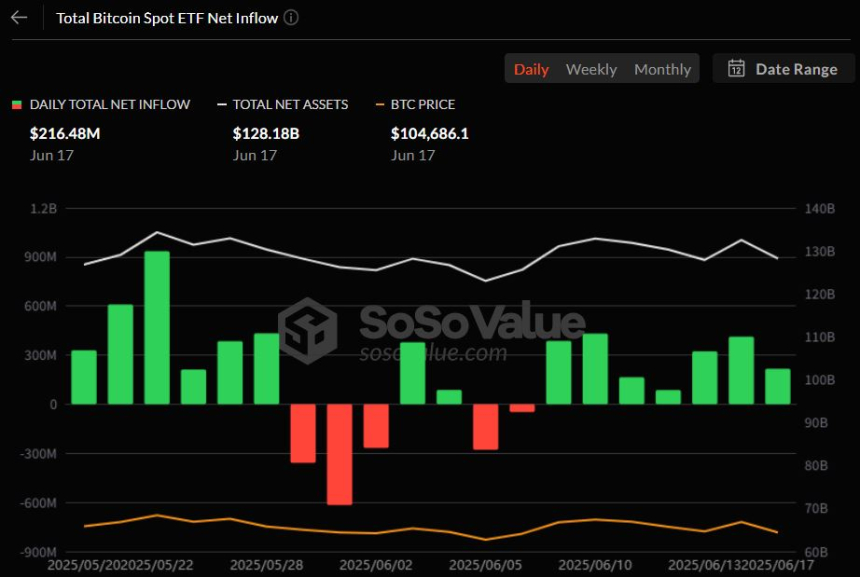860x577 pixels.
Task: Click the white Total Net Assets line swatch
Action: 222,104
